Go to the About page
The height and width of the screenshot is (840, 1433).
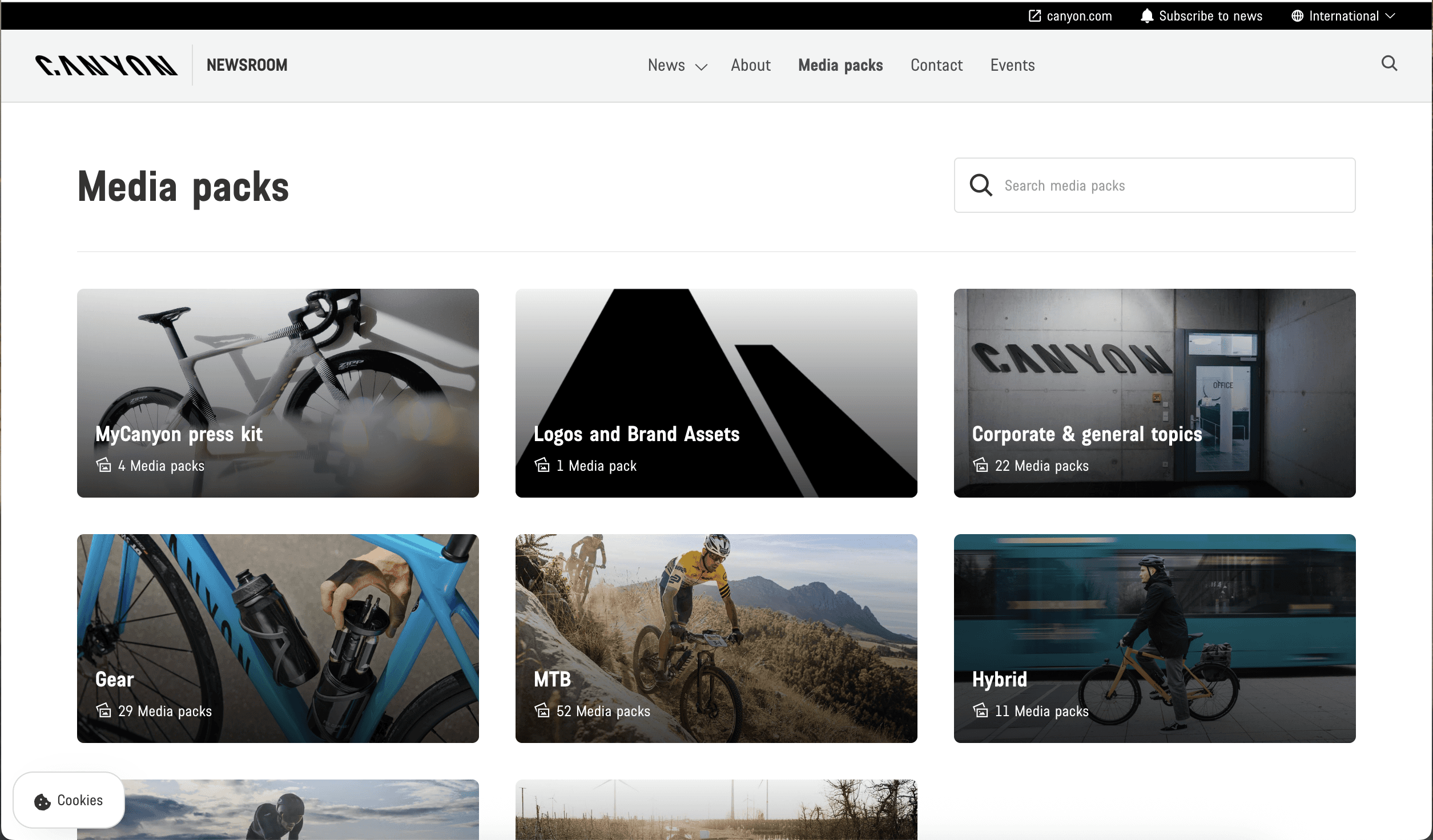click(x=751, y=65)
